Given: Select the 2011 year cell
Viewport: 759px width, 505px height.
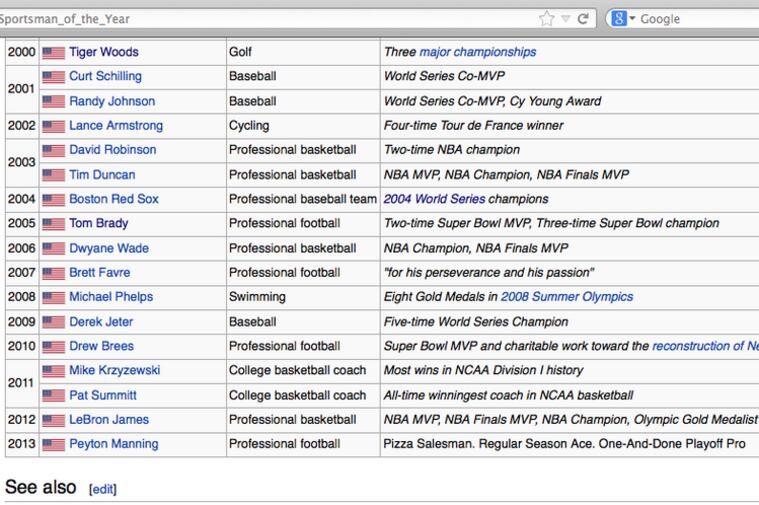Looking at the screenshot, I should click(22, 383).
